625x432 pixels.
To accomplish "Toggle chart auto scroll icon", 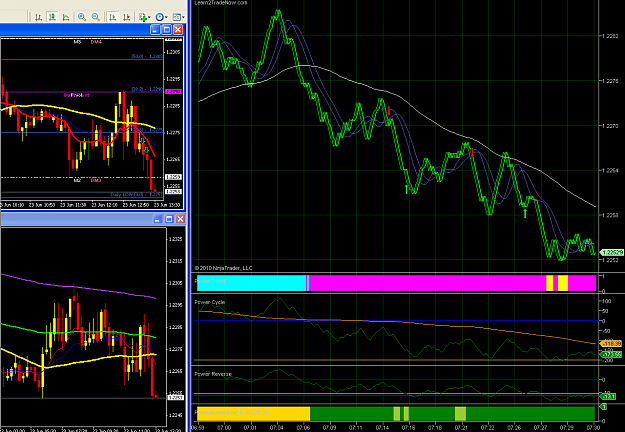I will click(x=113, y=17).
